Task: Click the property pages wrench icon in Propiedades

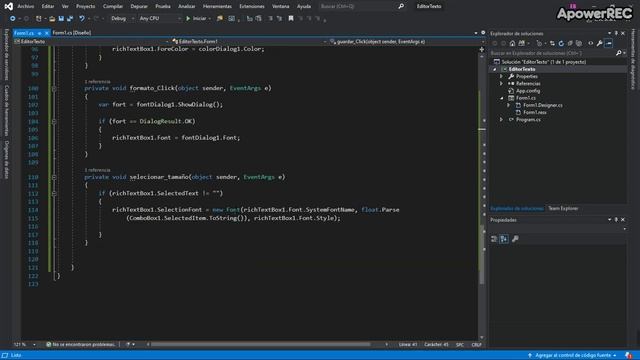Action: (515, 239)
